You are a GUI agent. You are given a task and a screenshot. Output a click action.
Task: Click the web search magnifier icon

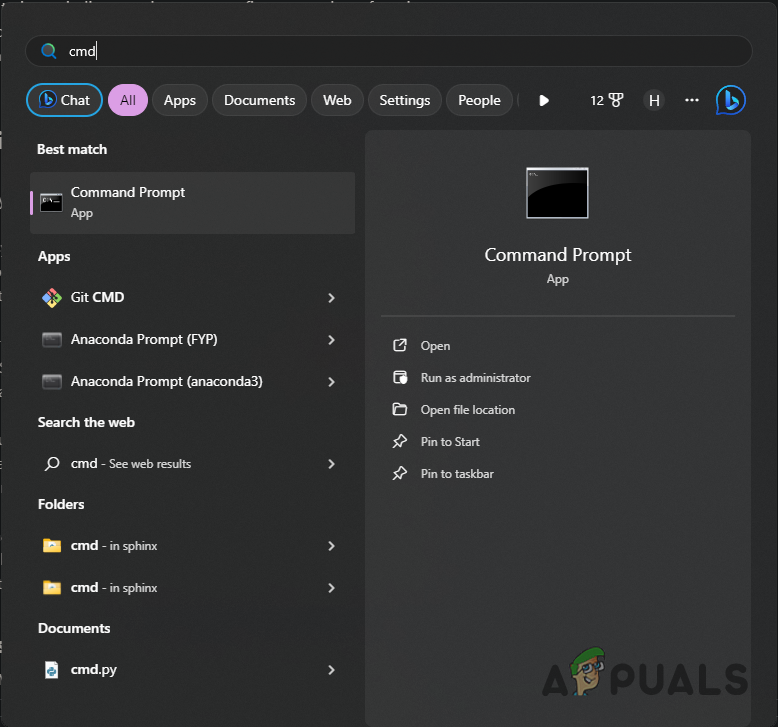click(52, 464)
